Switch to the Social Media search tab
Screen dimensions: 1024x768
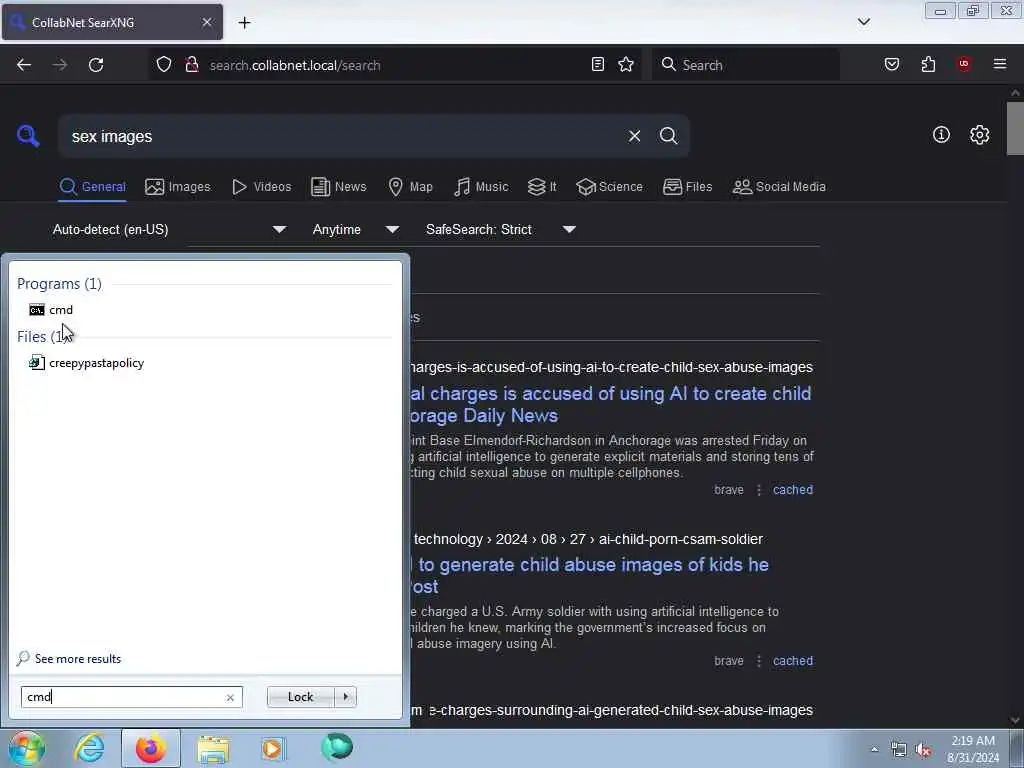pos(779,187)
